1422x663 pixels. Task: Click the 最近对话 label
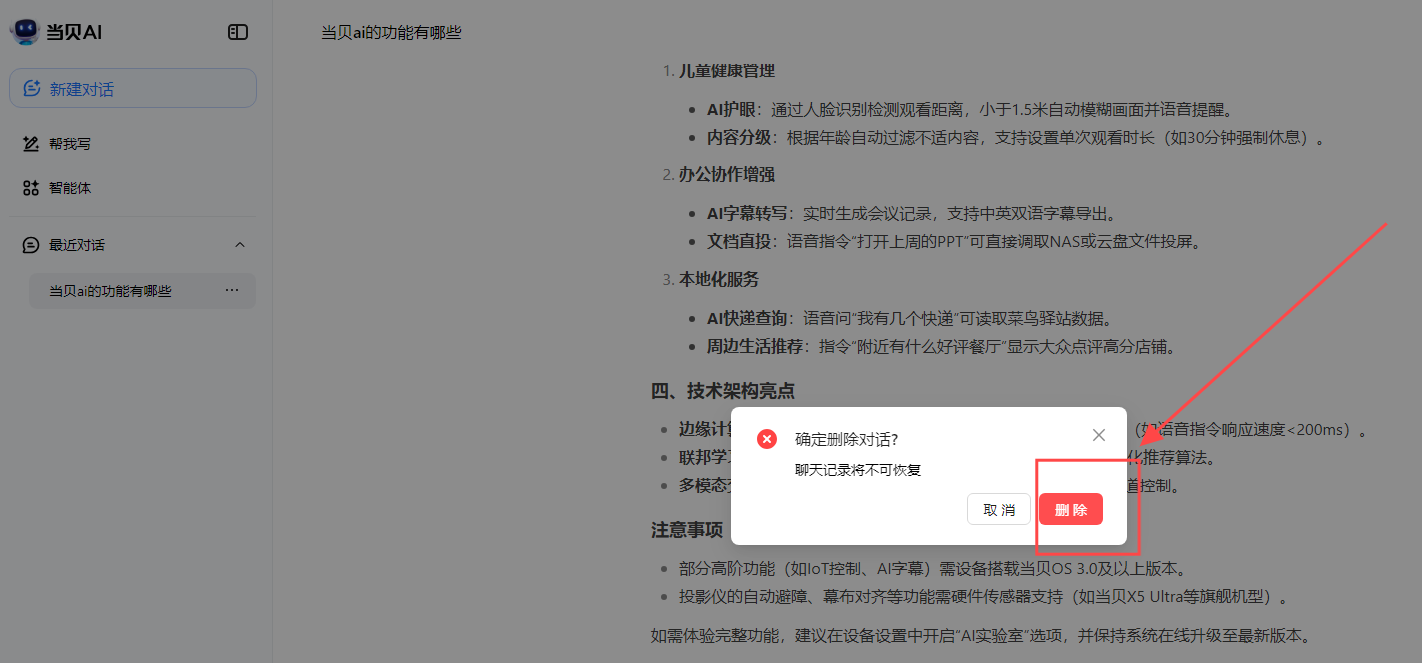(x=77, y=245)
